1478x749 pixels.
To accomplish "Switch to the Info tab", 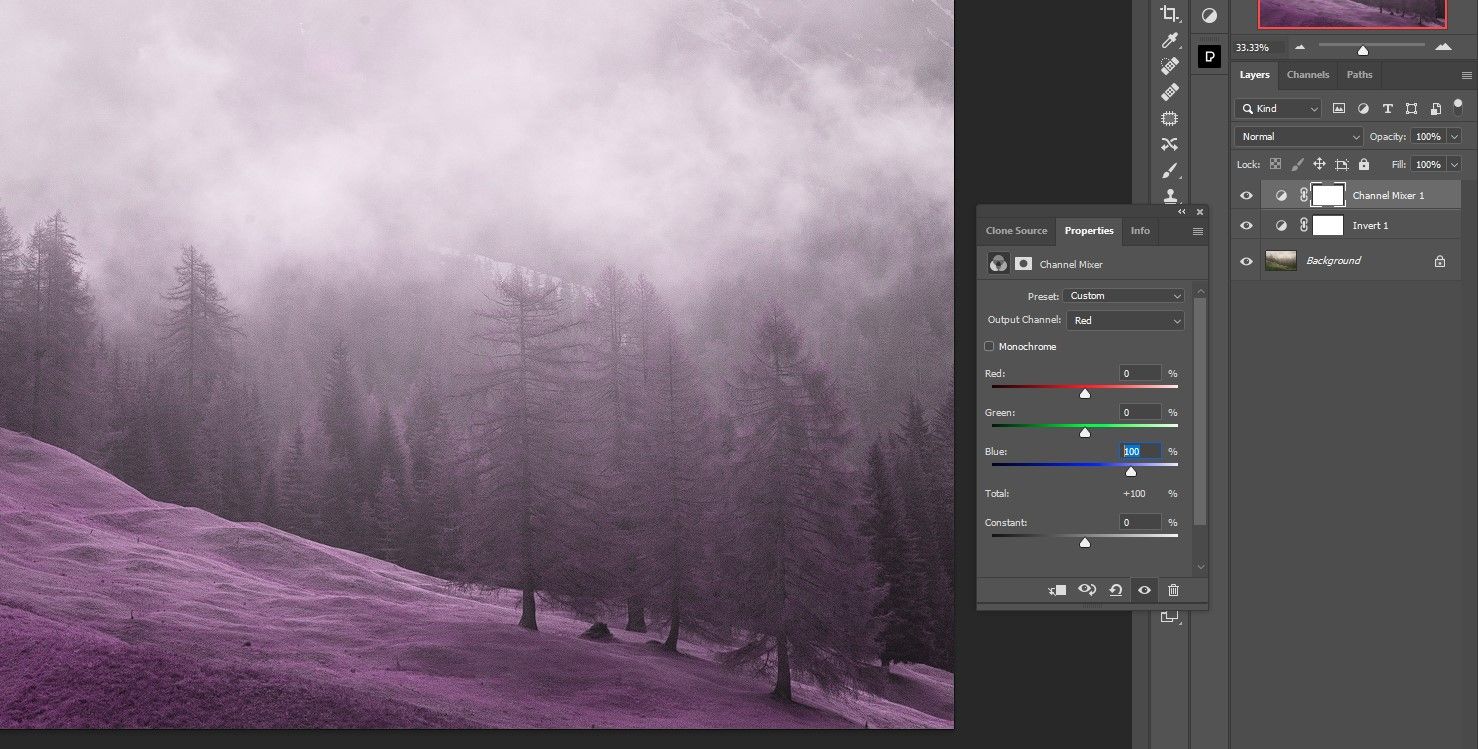I will (x=1140, y=231).
